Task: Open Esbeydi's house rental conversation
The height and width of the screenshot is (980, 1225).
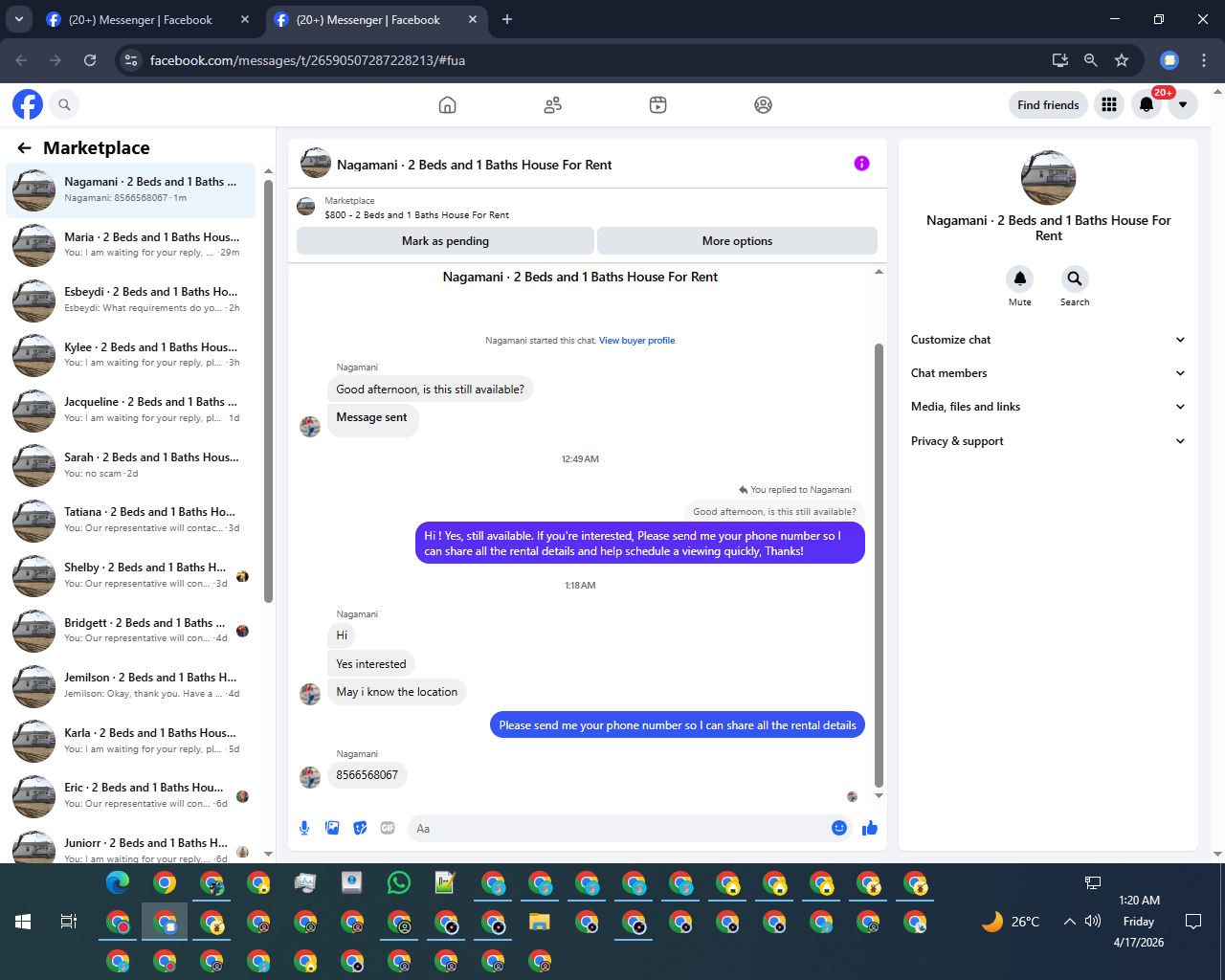Action: click(131, 300)
